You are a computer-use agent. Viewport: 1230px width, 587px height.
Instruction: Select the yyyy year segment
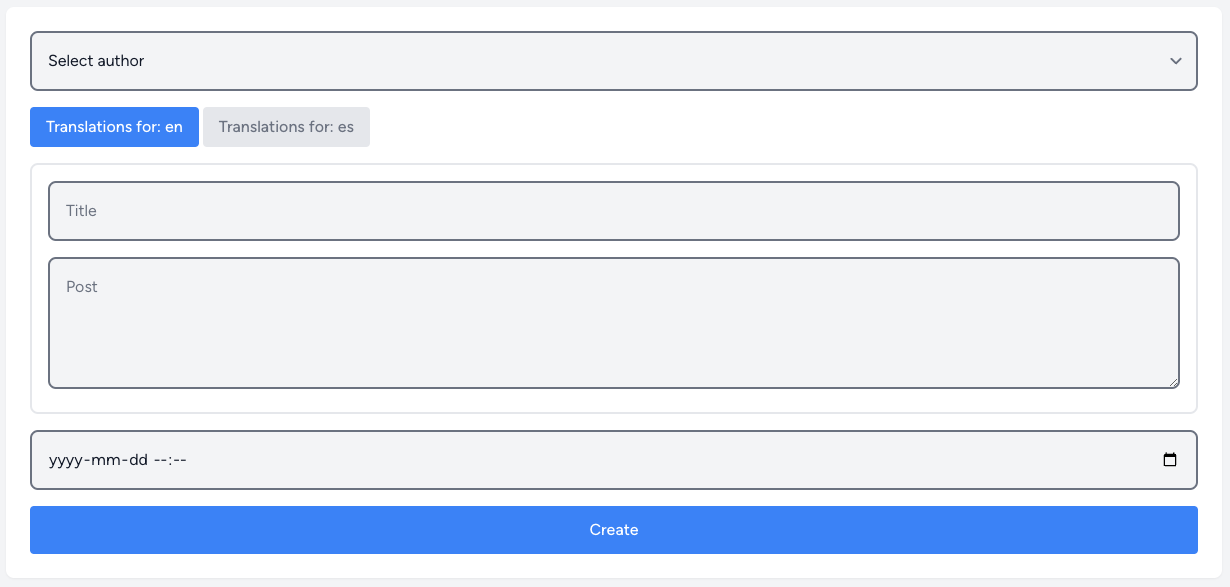tap(65, 460)
